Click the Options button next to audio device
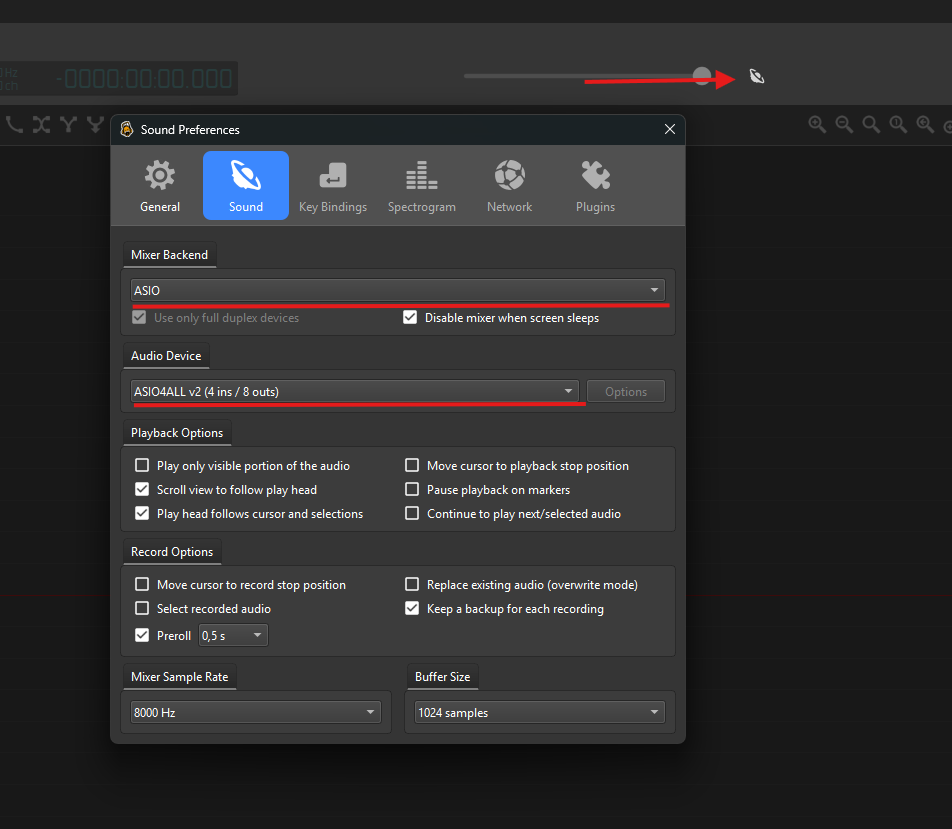Image resolution: width=952 pixels, height=829 pixels. (x=626, y=392)
